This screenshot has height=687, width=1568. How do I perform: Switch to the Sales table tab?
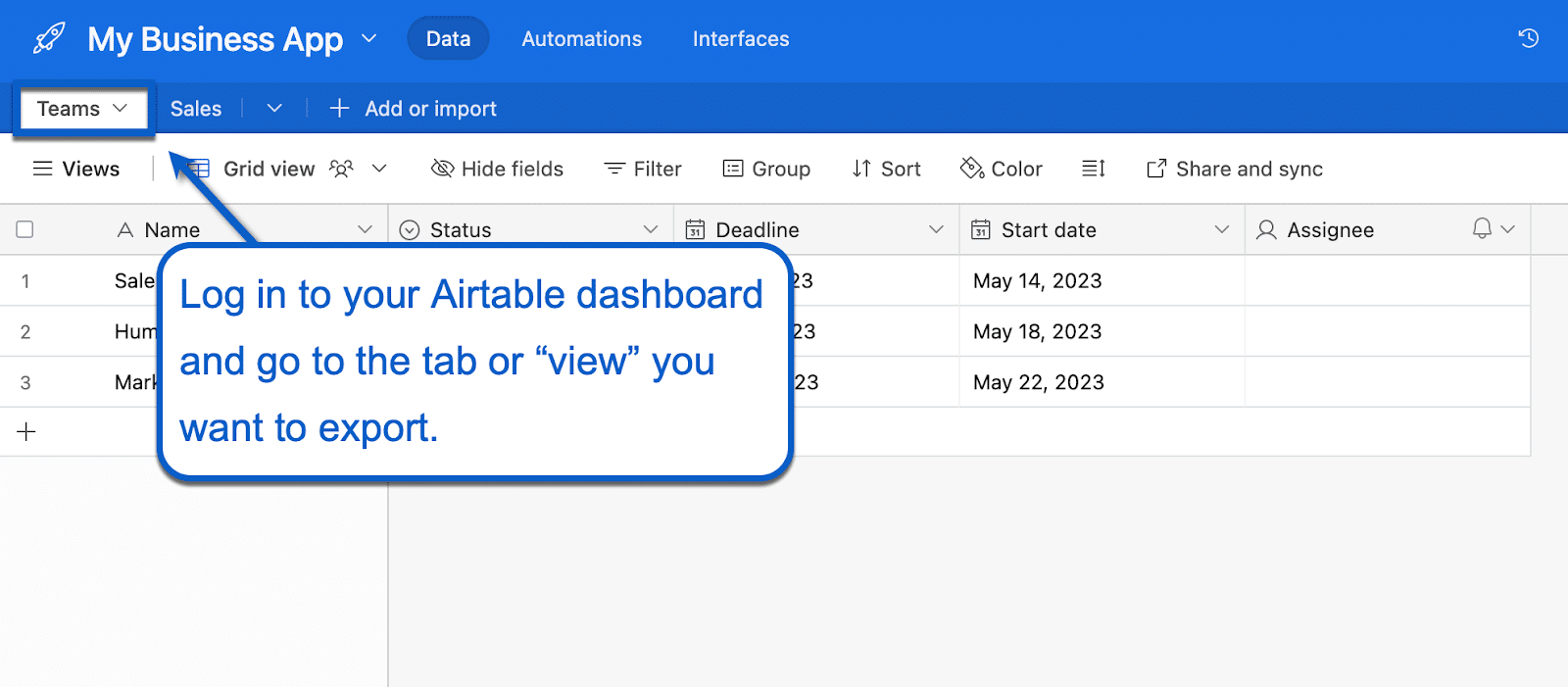point(196,109)
